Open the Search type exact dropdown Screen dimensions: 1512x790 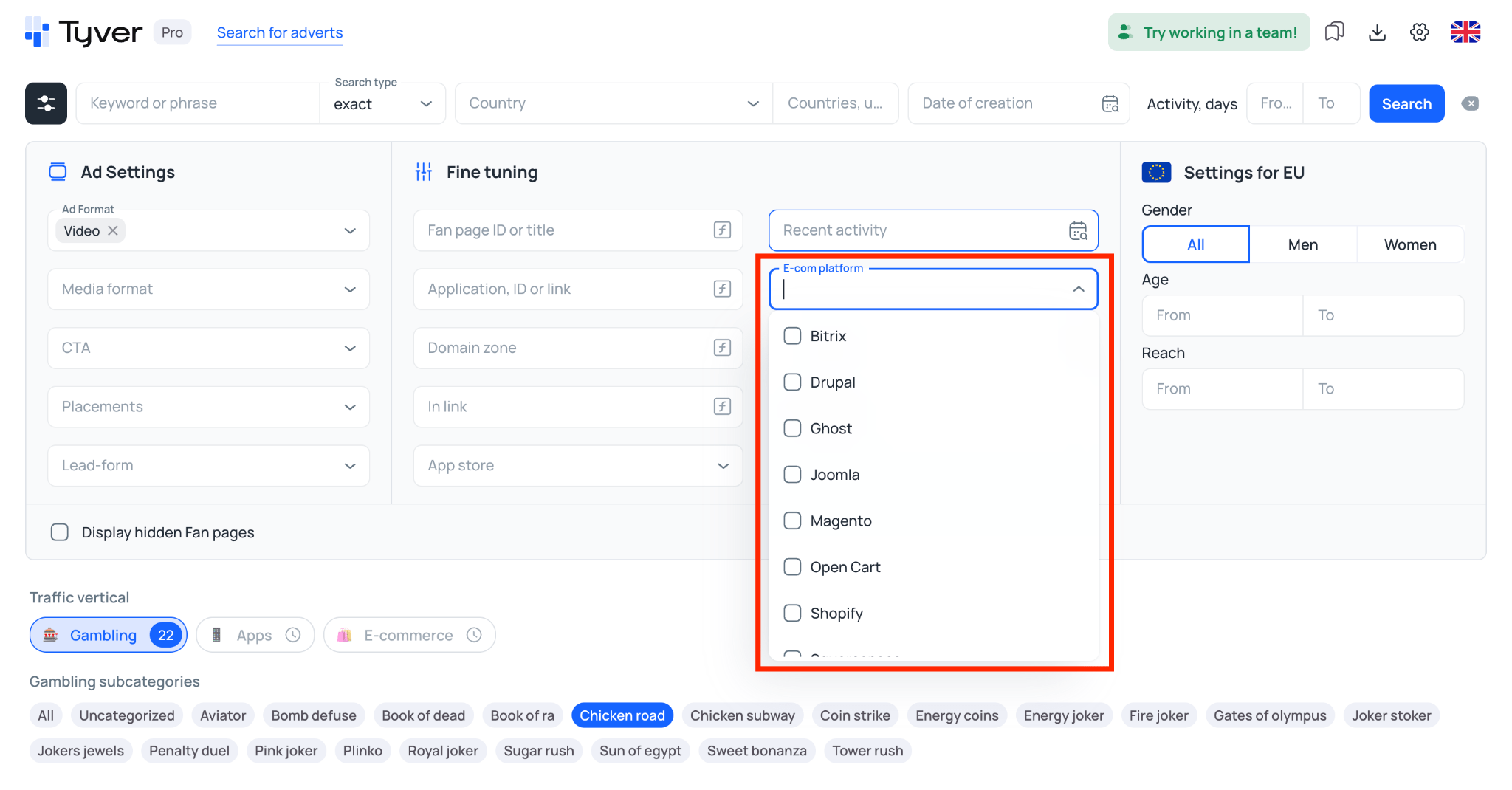click(x=382, y=104)
